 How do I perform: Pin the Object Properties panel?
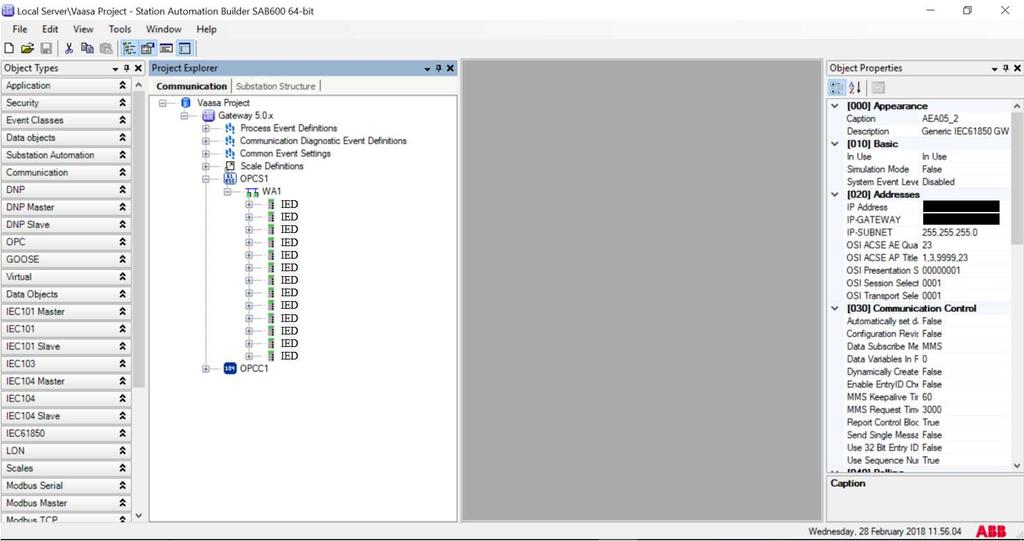point(1006,68)
